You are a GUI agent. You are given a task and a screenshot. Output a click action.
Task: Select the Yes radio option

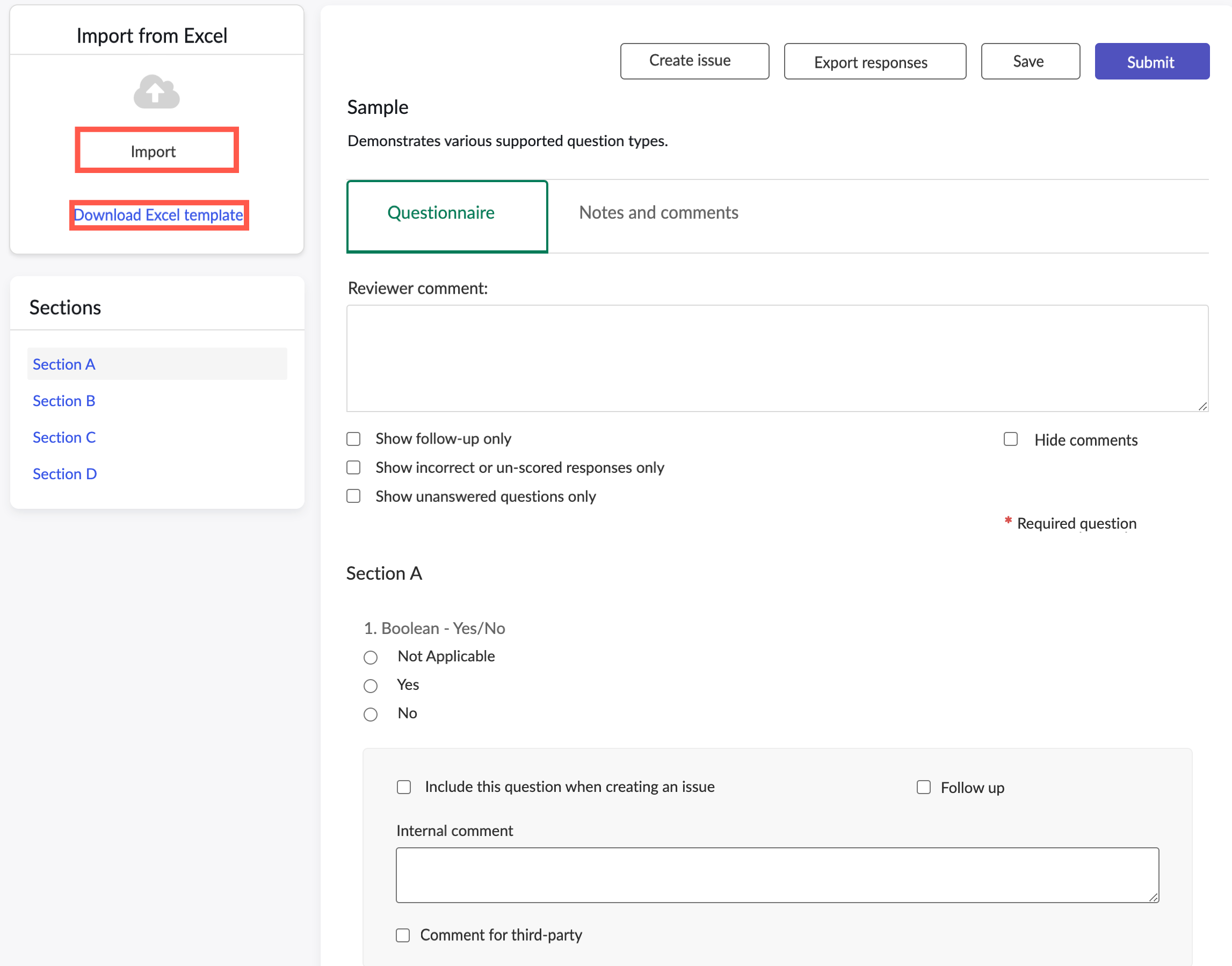point(371,686)
